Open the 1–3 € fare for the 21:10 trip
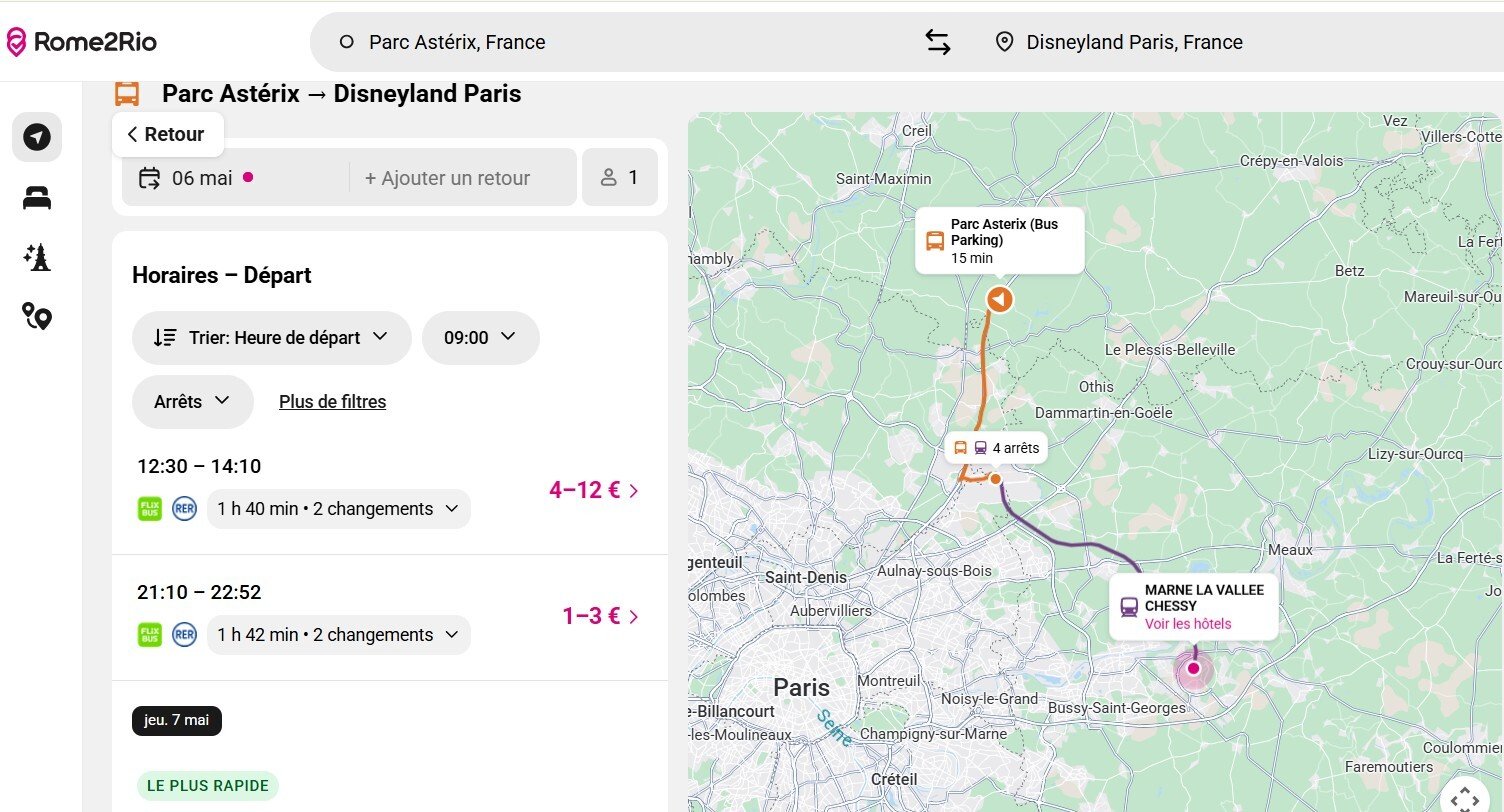 click(600, 616)
